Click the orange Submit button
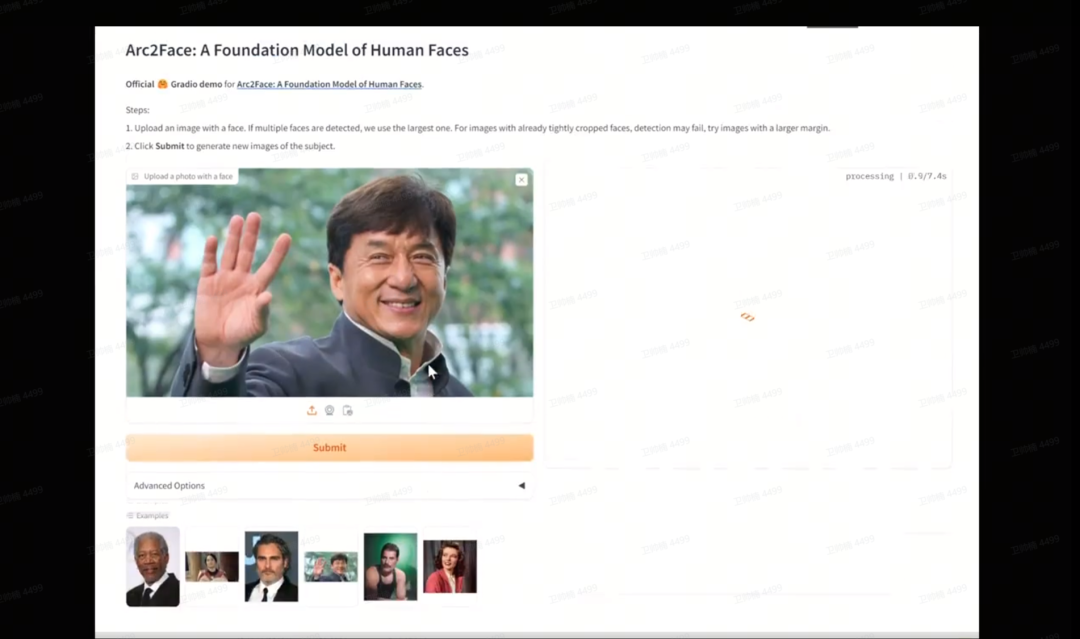1080x639 pixels. click(329, 448)
